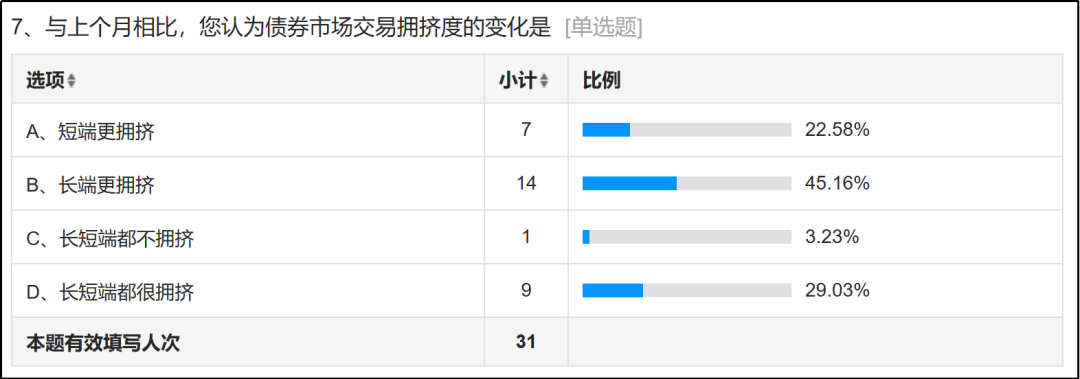Viewport: 1080px width, 379px height.
Task: Click the [单选题] tag in question title
Action: pos(603,28)
